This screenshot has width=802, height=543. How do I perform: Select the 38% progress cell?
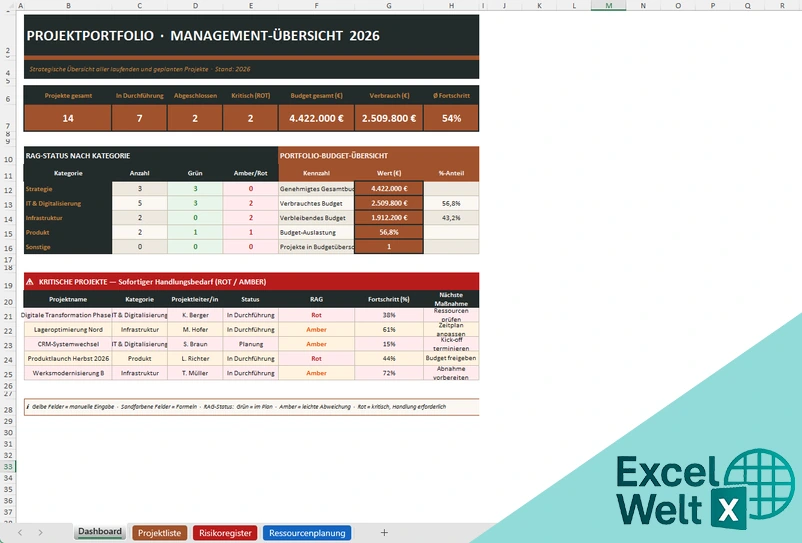(389, 315)
